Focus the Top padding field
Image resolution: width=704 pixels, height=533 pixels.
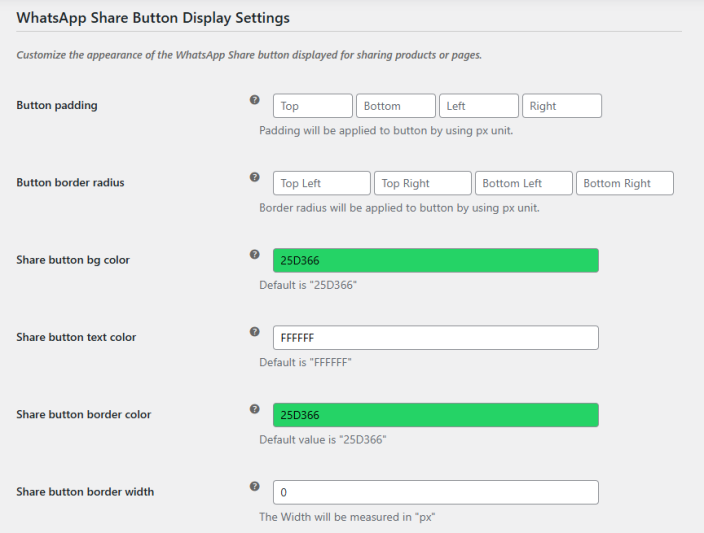[x=312, y=106]
